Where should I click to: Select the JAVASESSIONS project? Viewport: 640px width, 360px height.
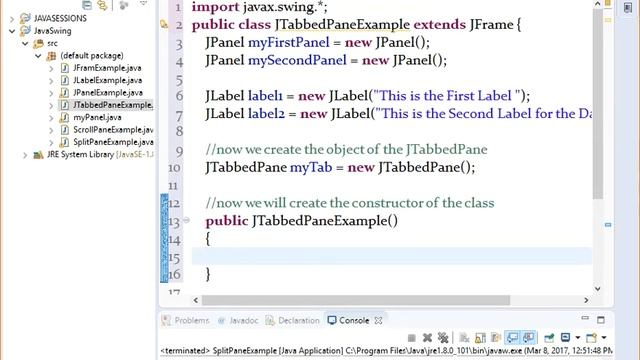click(60, 18)
